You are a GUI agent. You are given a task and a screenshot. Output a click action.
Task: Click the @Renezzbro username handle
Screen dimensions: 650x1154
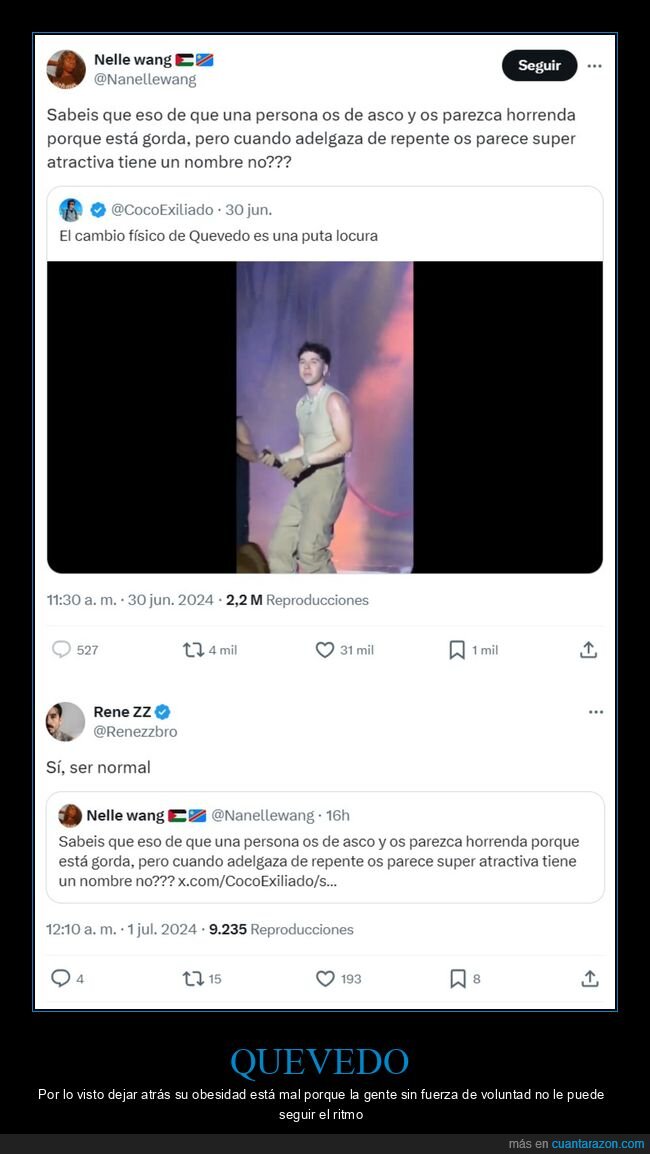pyautogui.click(x=136, y=731)
